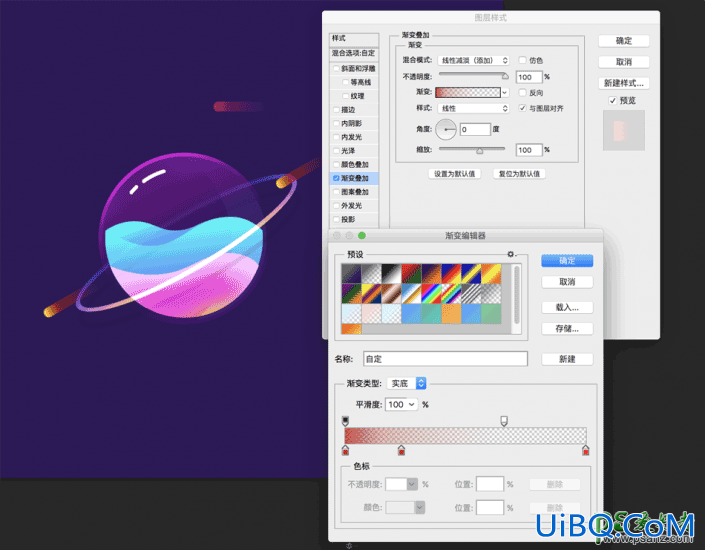
Task: Choose the blue-red-yellow gradient preset
Action: pyautogui.click(x=451, y=273)
